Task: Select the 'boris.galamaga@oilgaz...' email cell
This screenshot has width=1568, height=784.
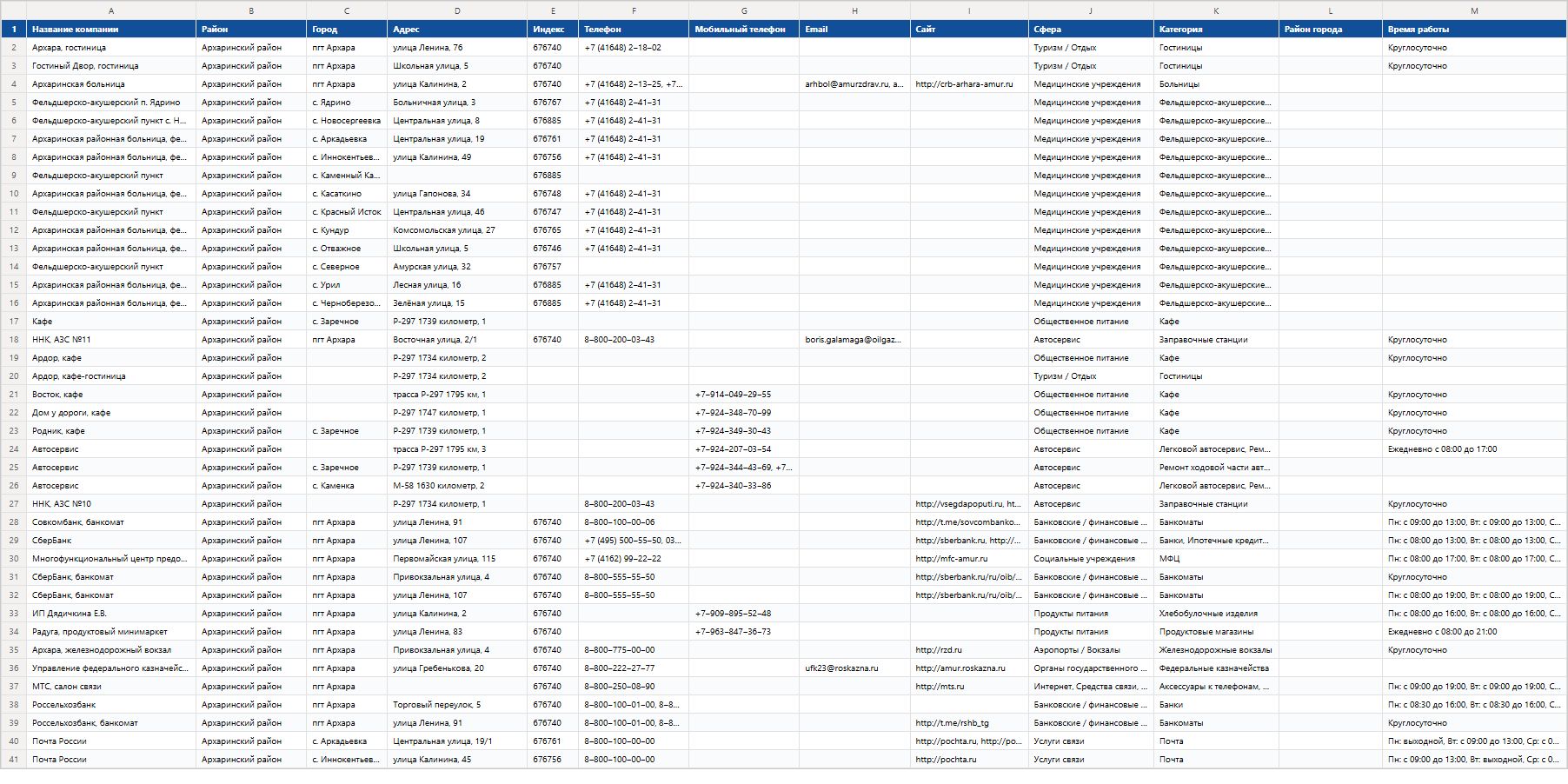Action: click(854, 340)
